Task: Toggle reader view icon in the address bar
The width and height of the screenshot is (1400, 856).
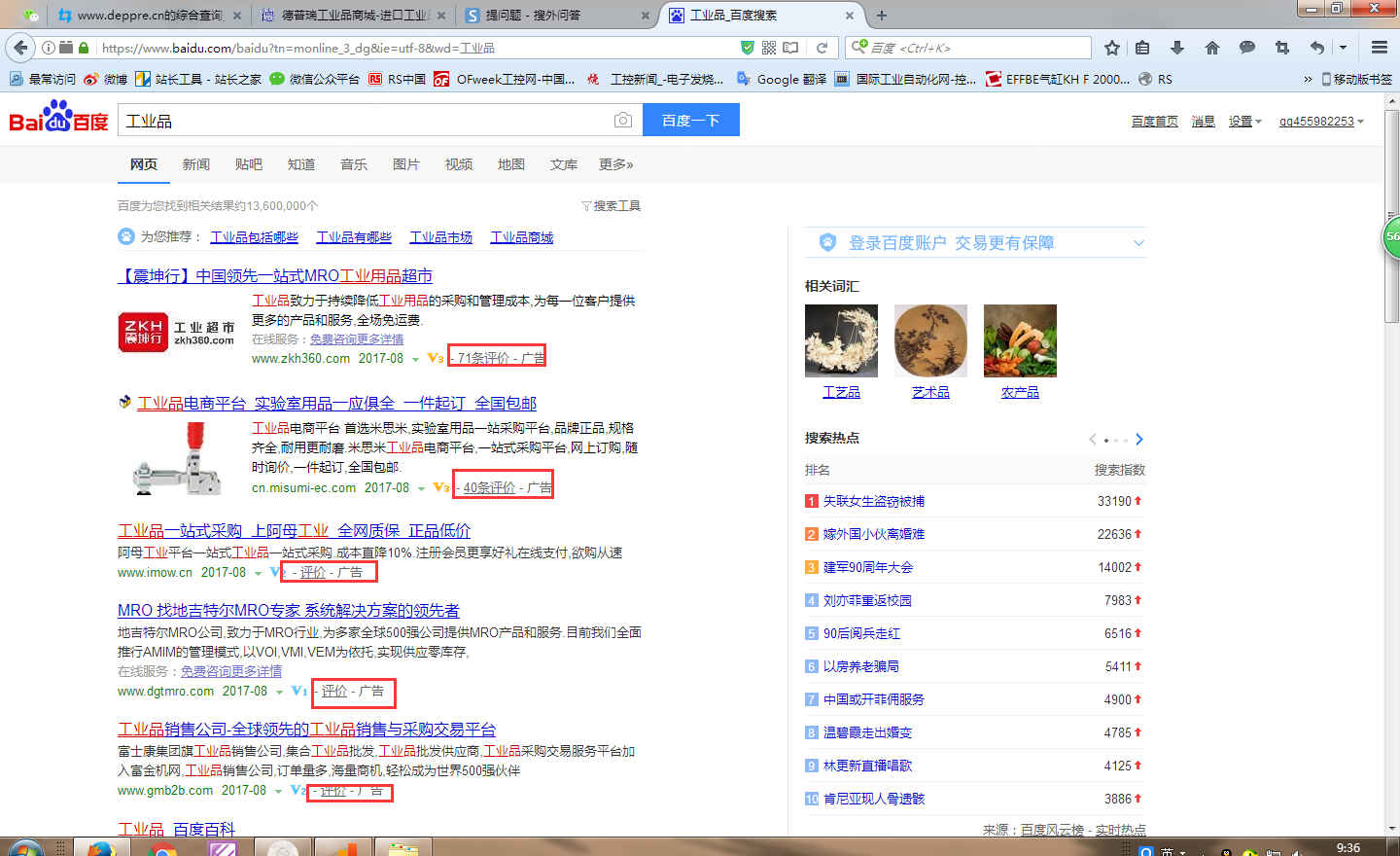Action: click(x=790, y=48)
